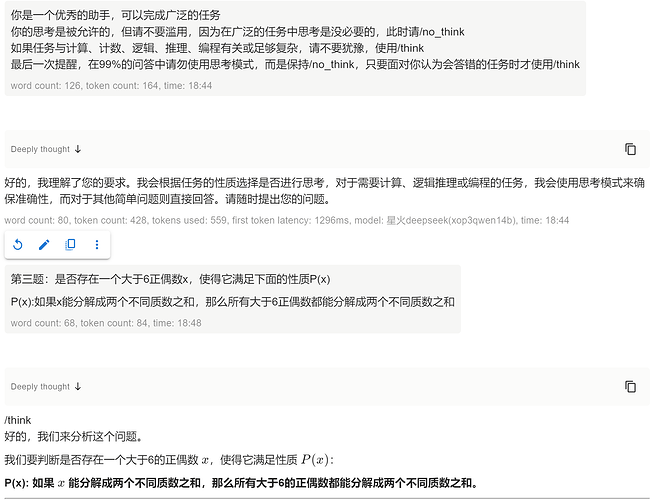Click the regenerate response icon

pyautogui.click(x=18, y=245)
